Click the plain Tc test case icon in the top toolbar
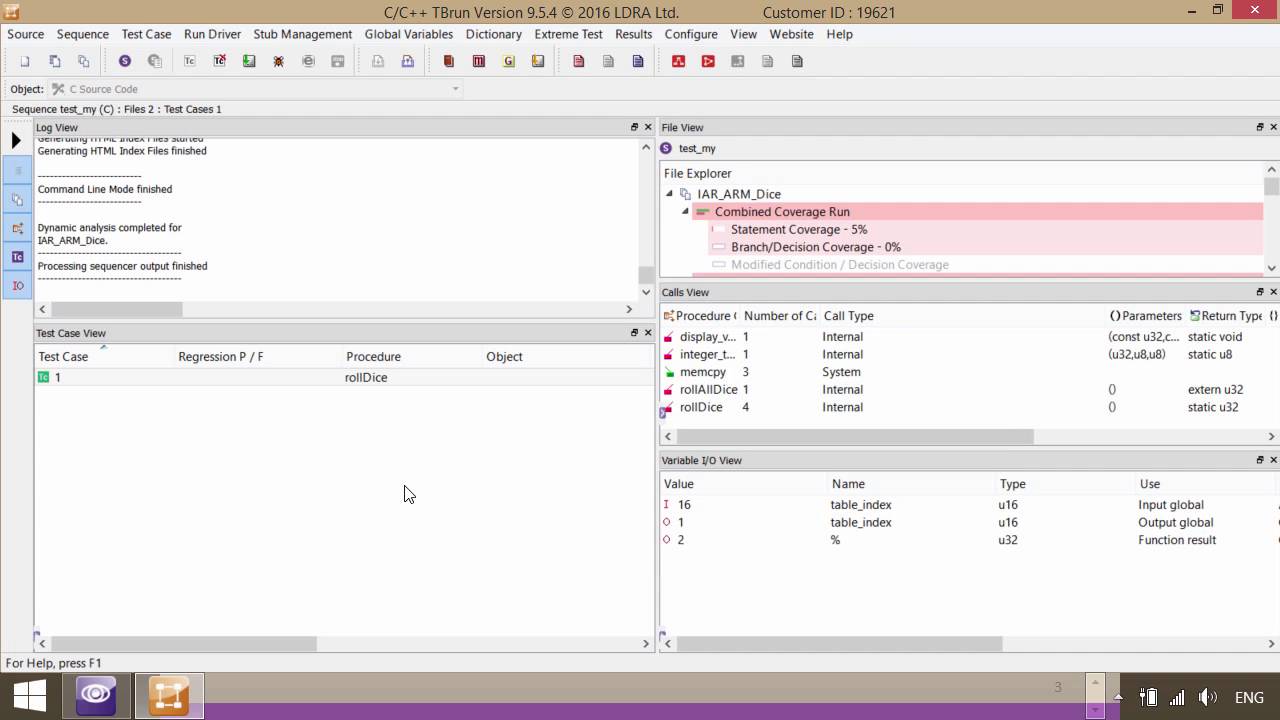Screen dimensions: 1280x720 pyautogui.click(x=189, y=61)
